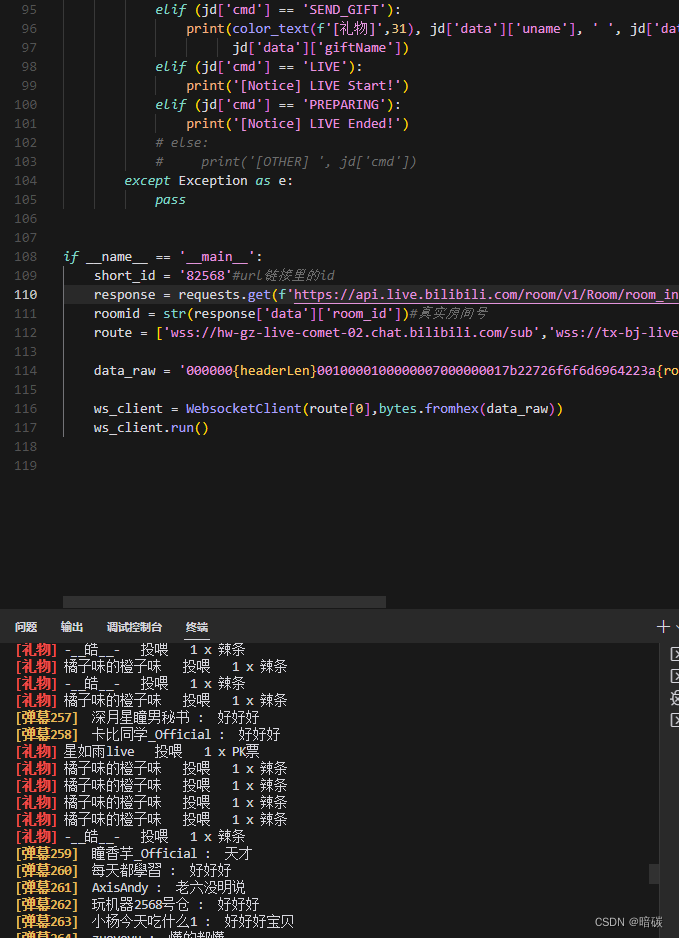Click terminal row 弹幕263 小杨今天吃什么1

pyautogui.click(x=155, y=922)
